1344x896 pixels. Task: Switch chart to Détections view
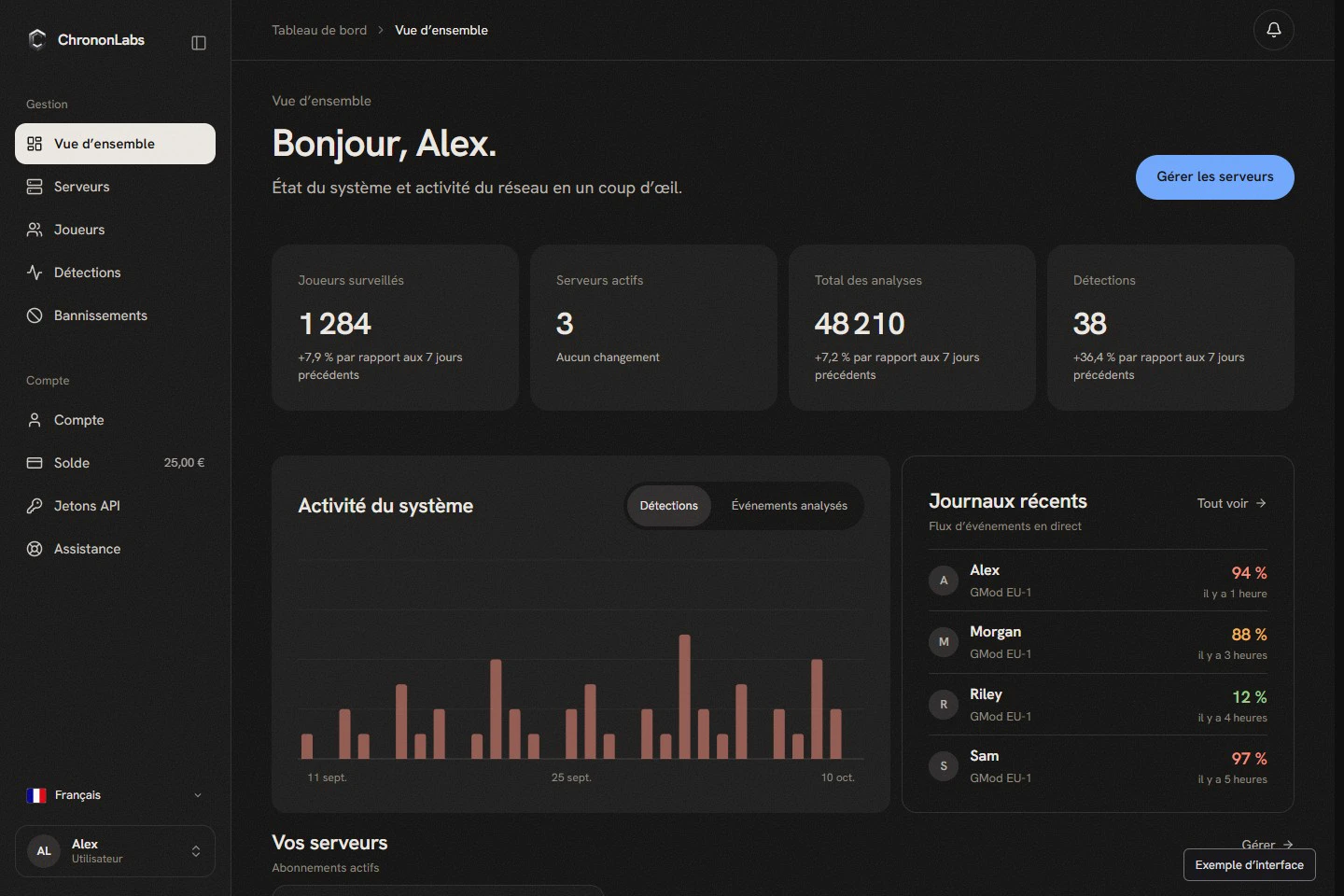coord(668,506)
